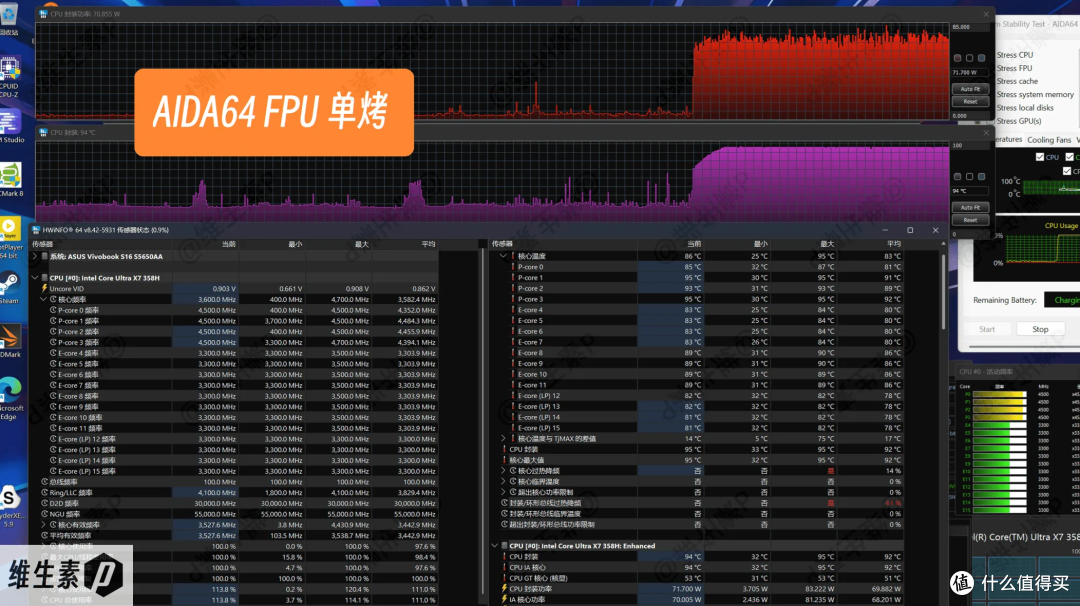
Task: Click the chip icon beside CPU [#0] Enhanced
Action: pyautogui.click(x=504, y=545)
